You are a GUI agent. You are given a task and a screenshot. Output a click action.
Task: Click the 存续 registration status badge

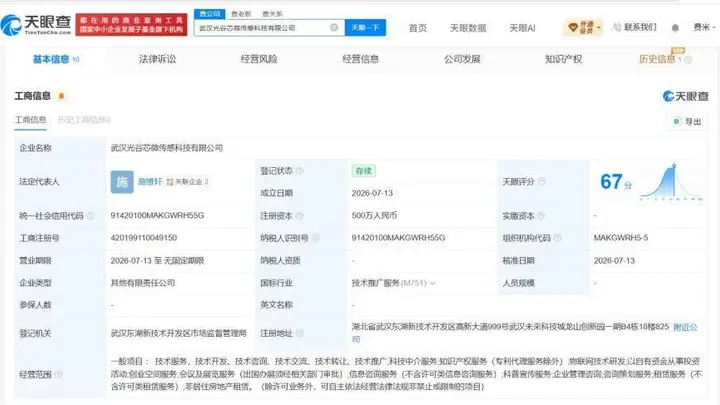[x=363, y=171]
